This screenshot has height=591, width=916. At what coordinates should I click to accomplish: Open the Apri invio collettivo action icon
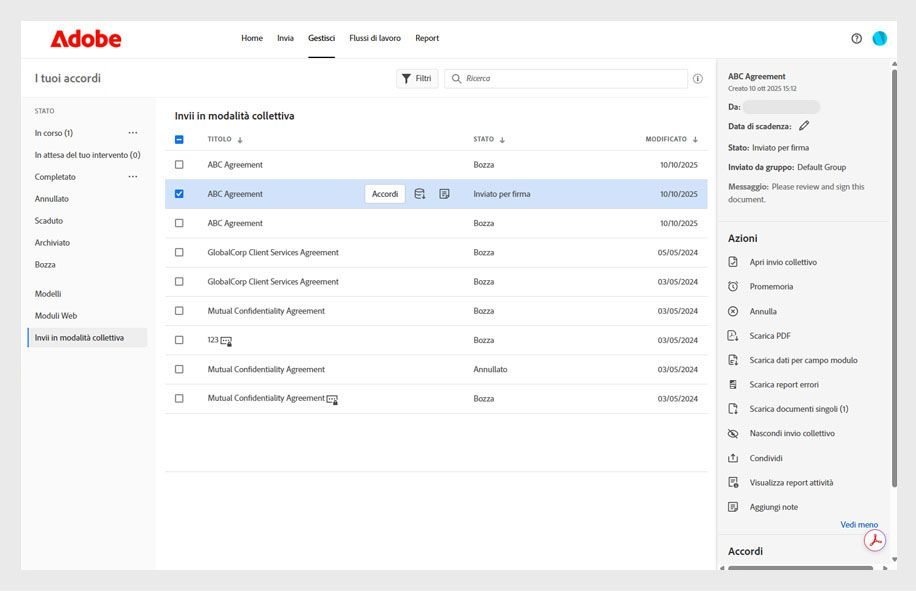(x=735, y=260)
